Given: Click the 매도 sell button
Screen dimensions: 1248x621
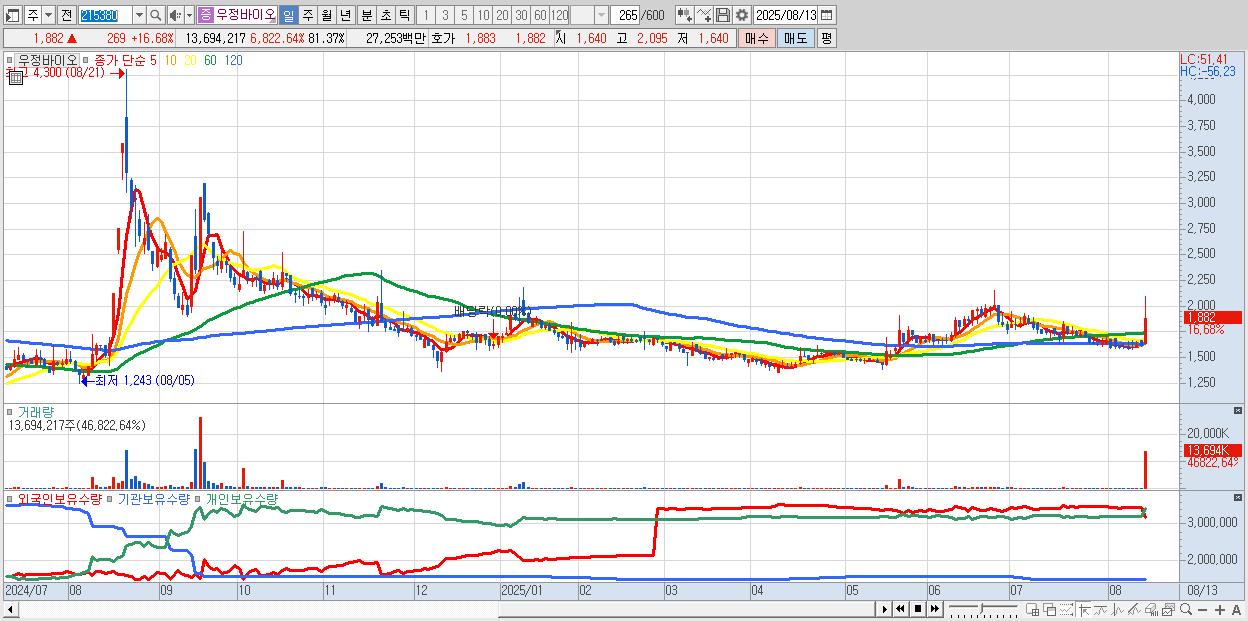Looking at the screenshot, I should [796, 38].
